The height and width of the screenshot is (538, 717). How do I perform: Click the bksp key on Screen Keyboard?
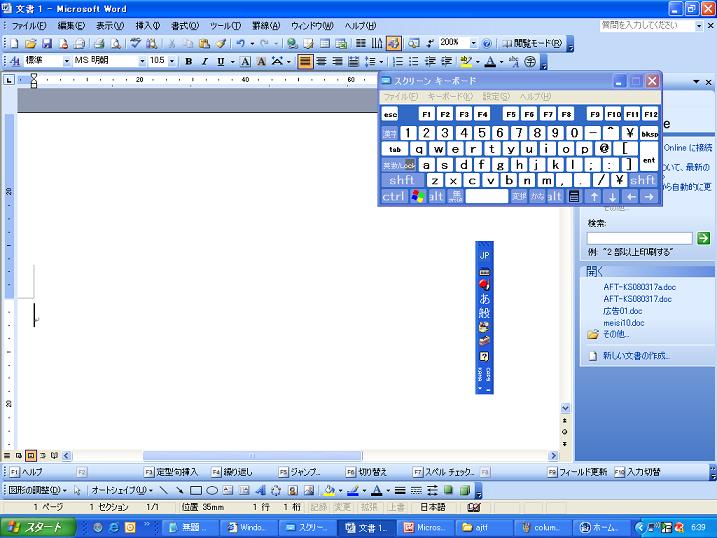click(649, 133)
